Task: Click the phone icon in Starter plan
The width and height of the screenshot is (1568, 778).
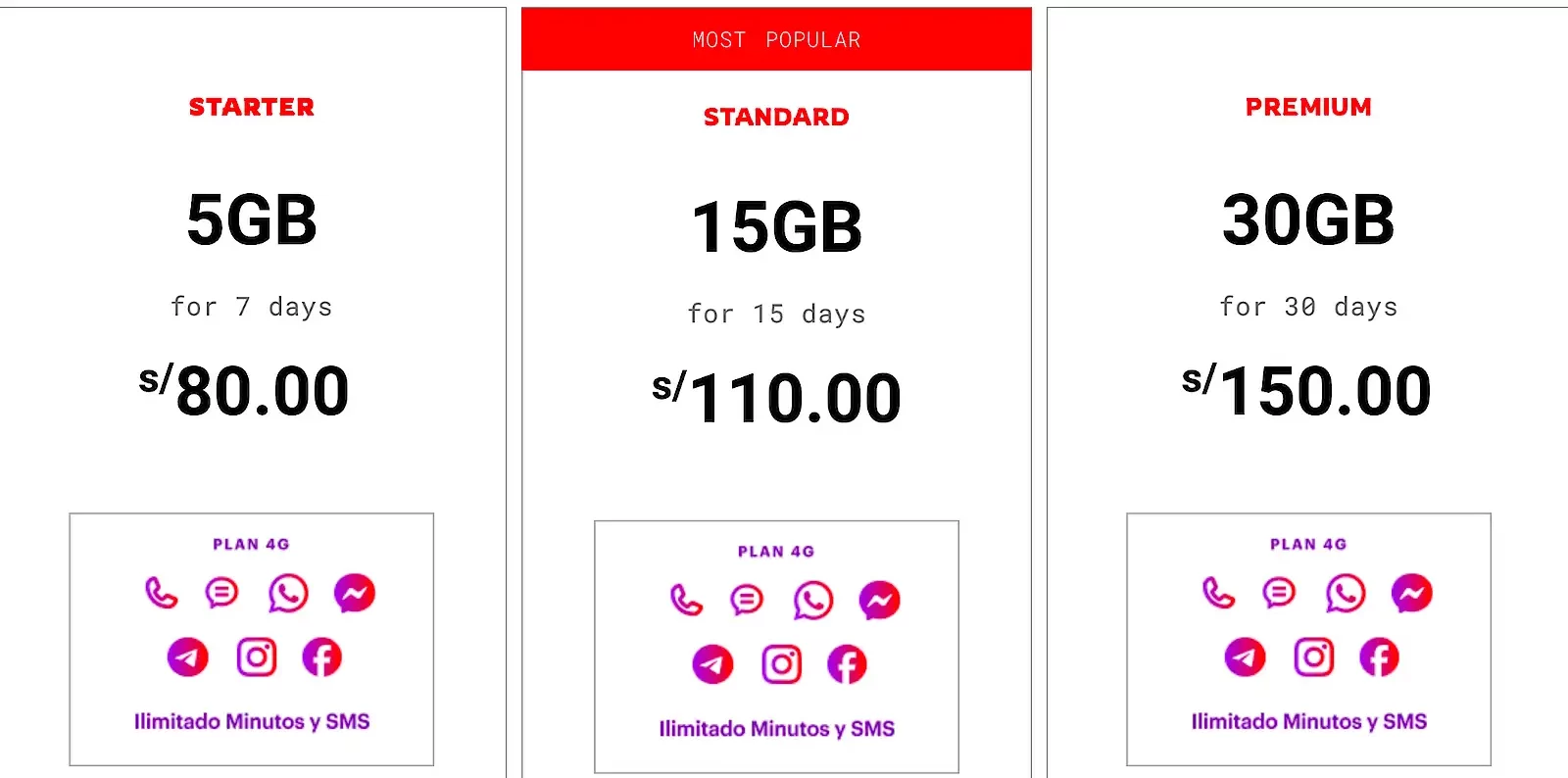Action: tap(162, 593)
